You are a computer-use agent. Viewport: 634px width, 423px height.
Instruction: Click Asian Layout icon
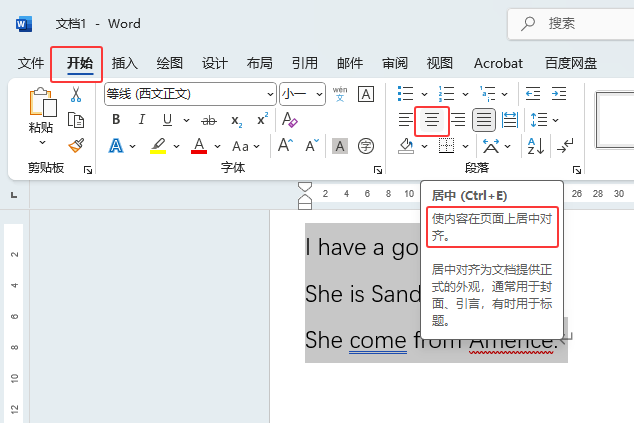(491, 146)
